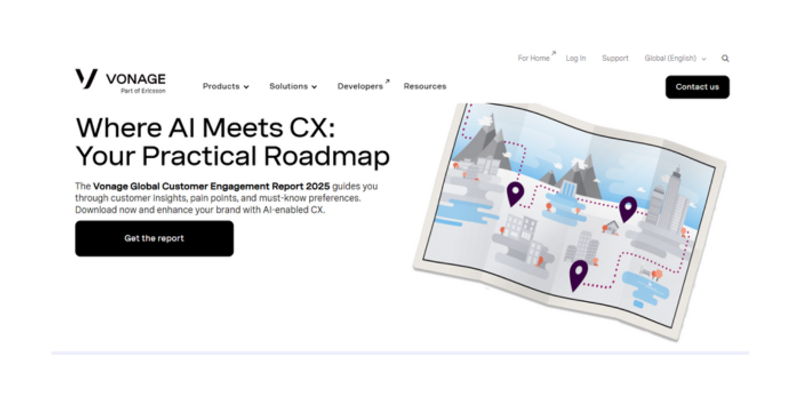Click the Vonage Global Customer Engagement Report 2025 text

click(x=211, y=186)
